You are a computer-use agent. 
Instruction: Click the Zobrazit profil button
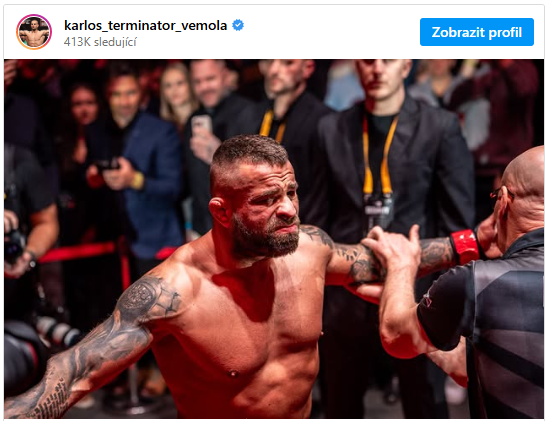tap(477, 32)
